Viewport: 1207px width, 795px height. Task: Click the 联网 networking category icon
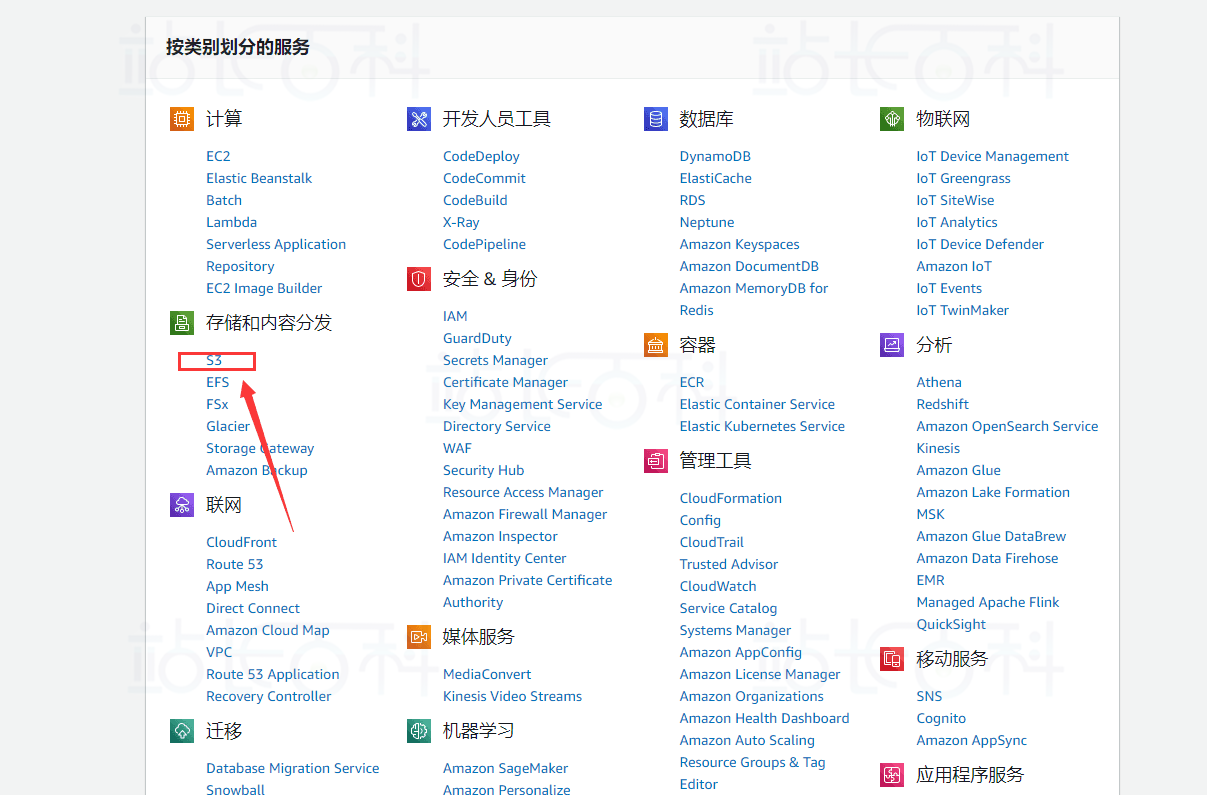point(181,505)
